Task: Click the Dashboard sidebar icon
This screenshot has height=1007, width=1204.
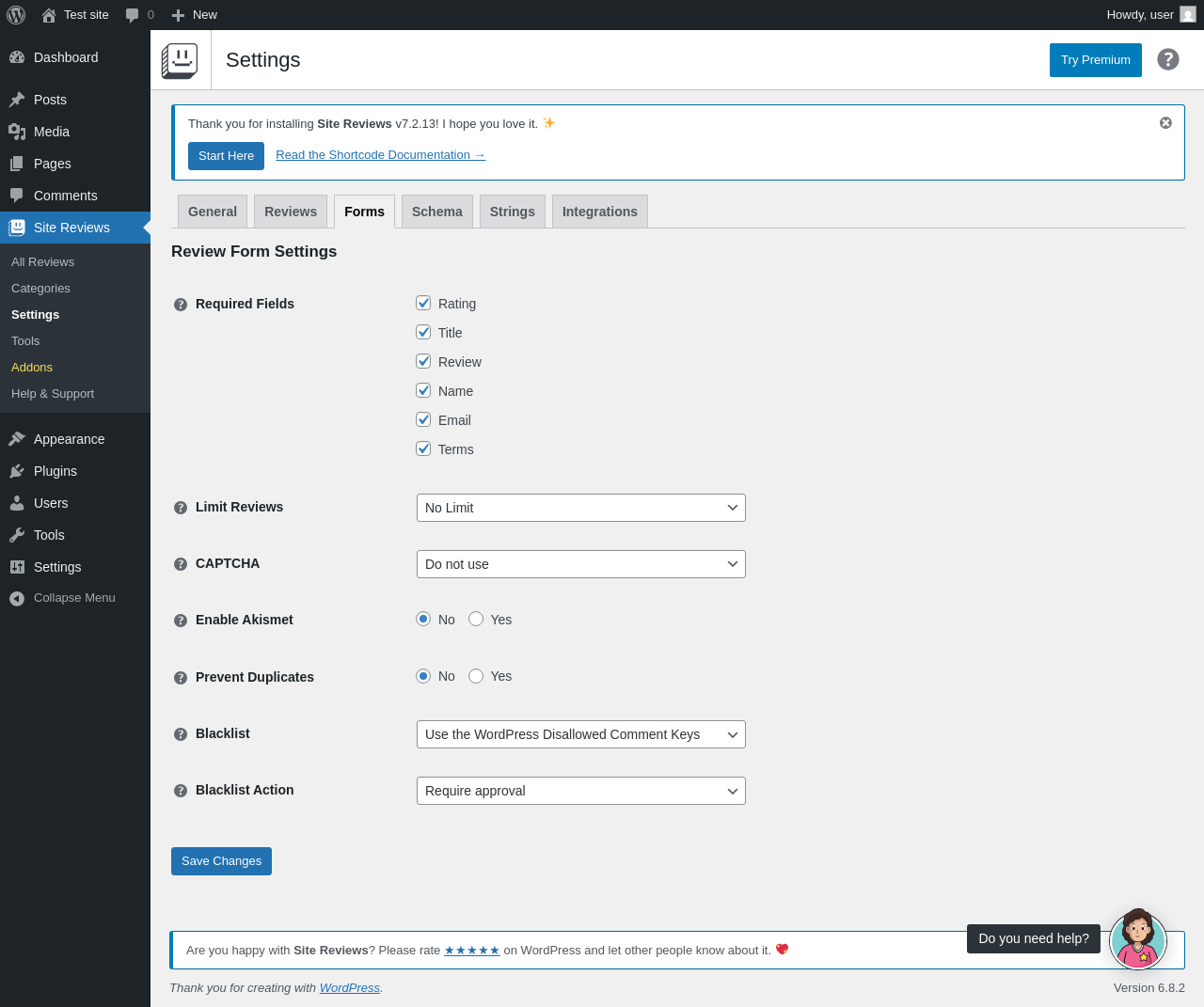Action: [x=17, y=57]
